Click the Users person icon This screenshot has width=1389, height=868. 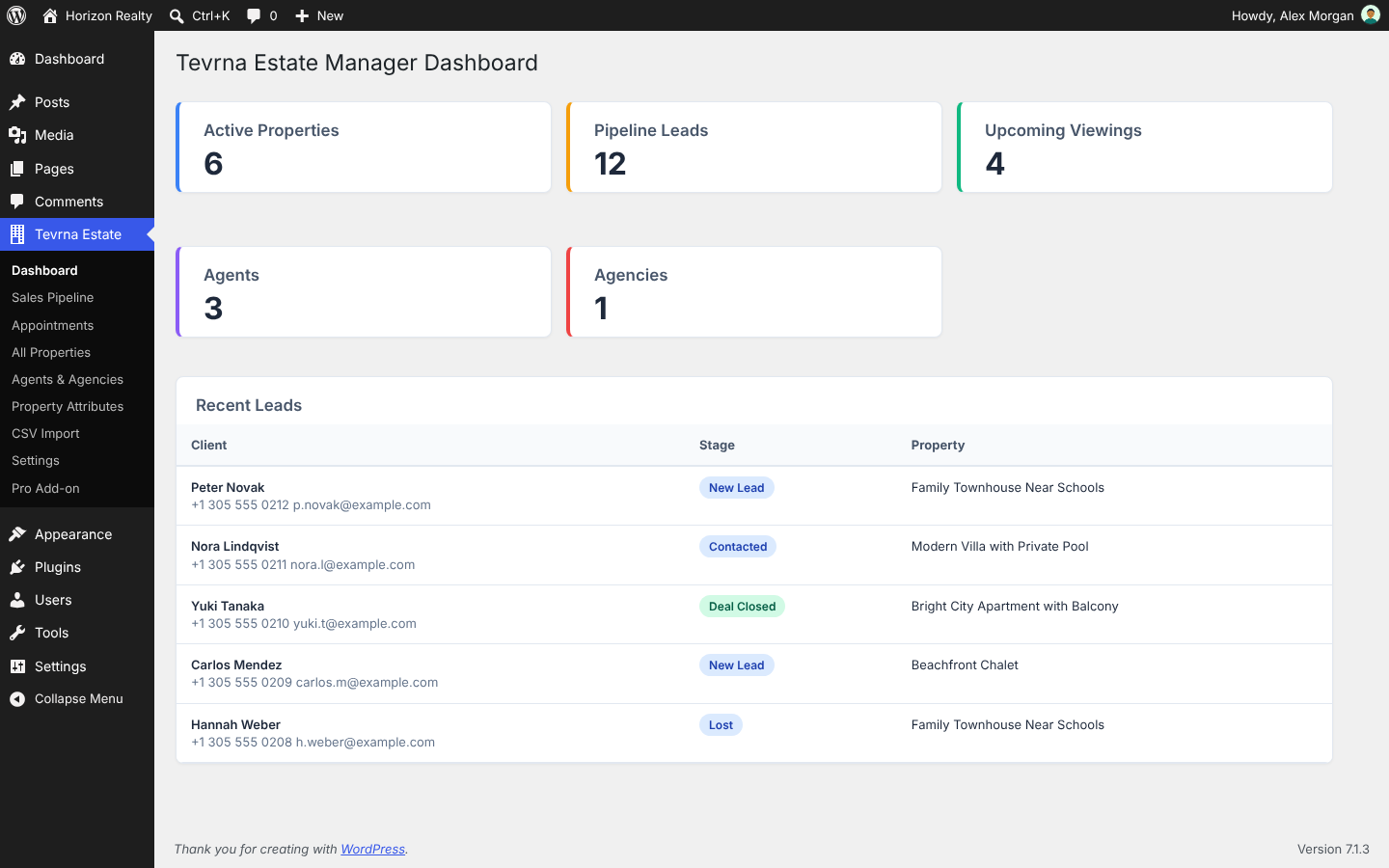coord(17,600)
